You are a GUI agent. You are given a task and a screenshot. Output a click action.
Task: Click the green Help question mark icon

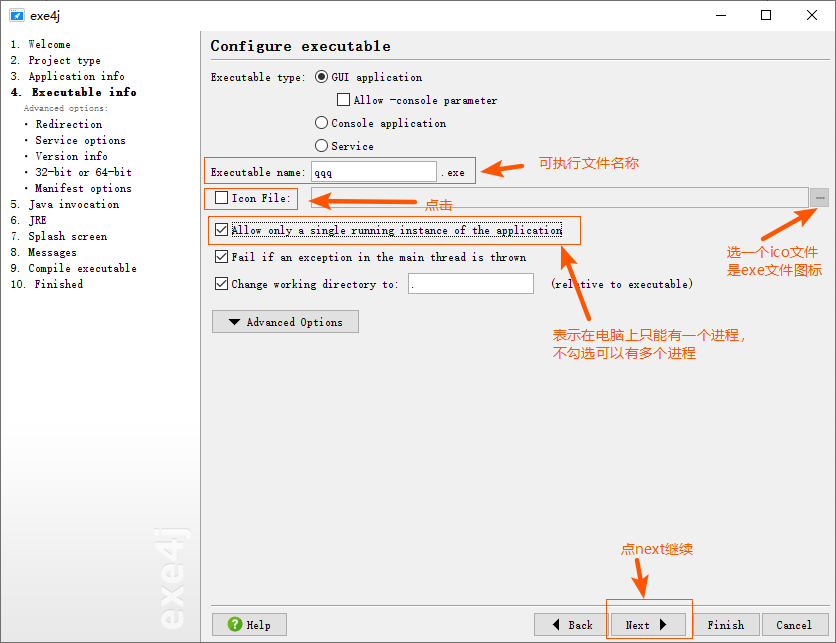[235, 624]
